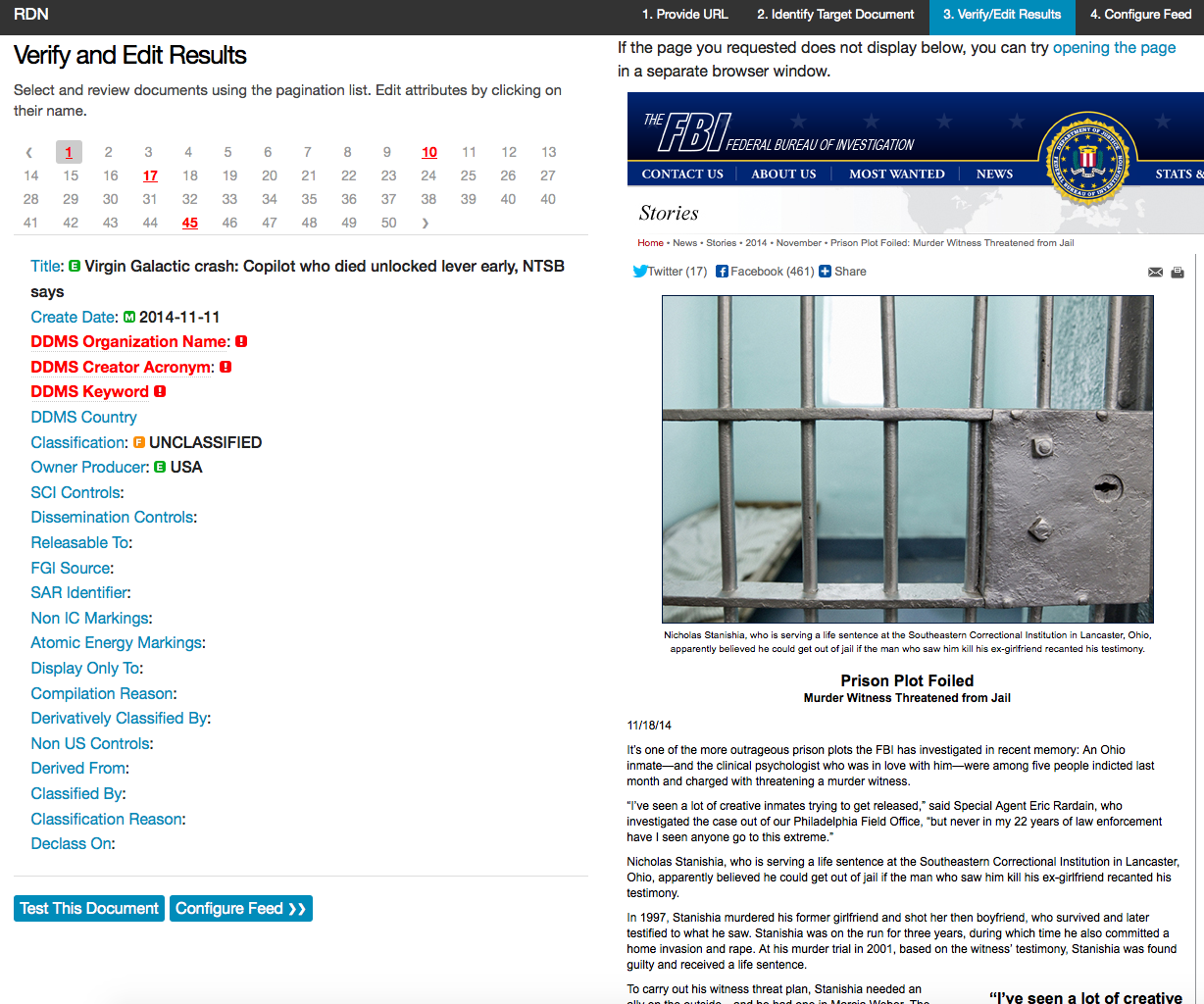Click the Twitter bird share icon
Screen dimensions: 1204x1004
[639, 272]
